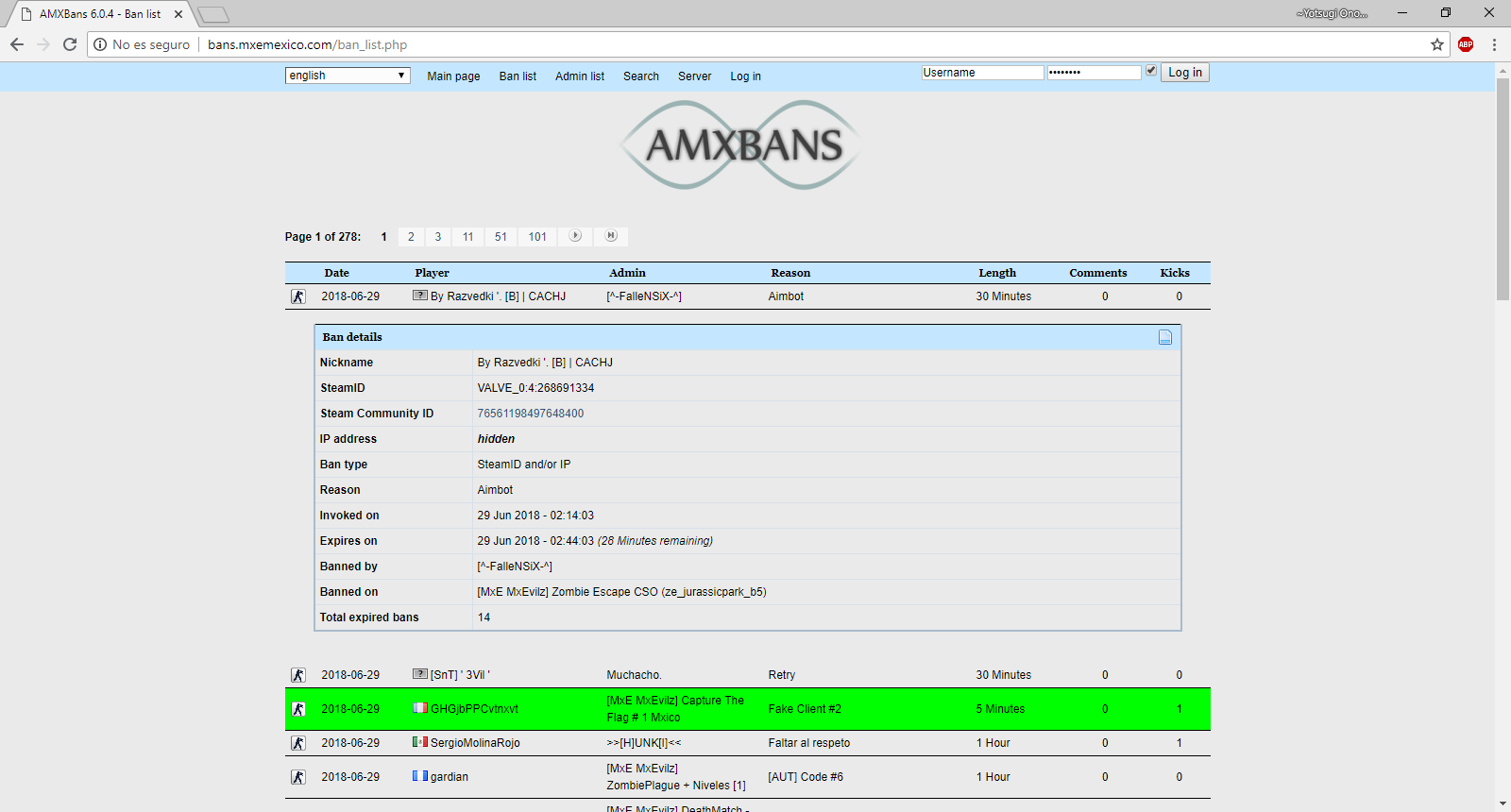Click the Kicks column header
The height and width of the screenshot is (812, 1511).
coord(1175,273)
